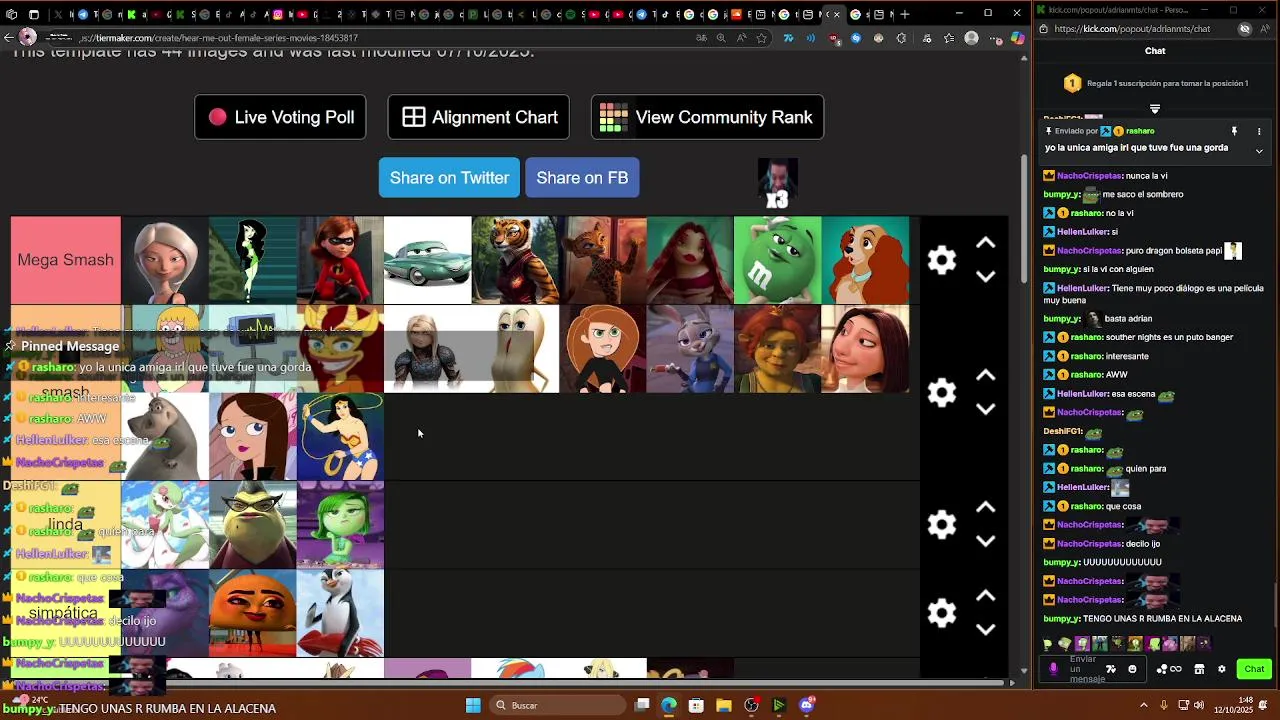This screenshot has height=720, width=1280.
Task: Move Mega Smash row up
Action: pos(985,243)
